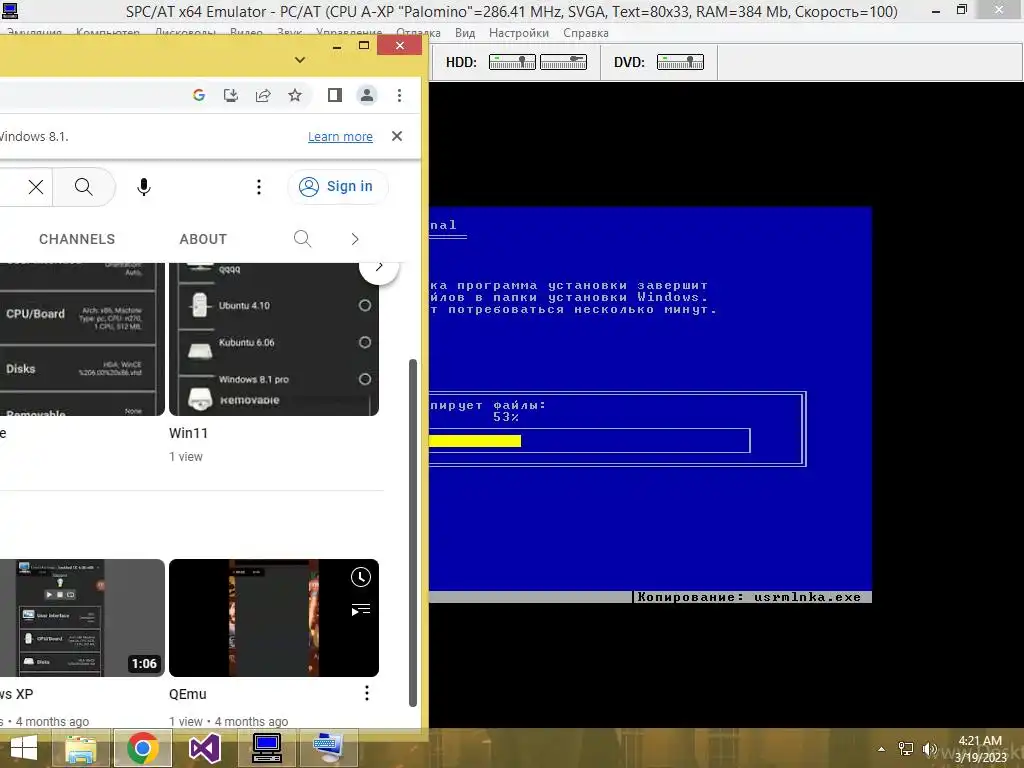Bookmark this page with the star icon
This screenshot has height=768, width=1024.
click(x=295, y=95)
